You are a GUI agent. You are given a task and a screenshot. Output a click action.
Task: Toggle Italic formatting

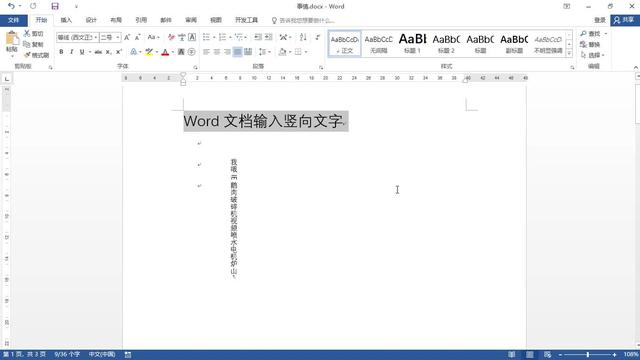(71, 52)
